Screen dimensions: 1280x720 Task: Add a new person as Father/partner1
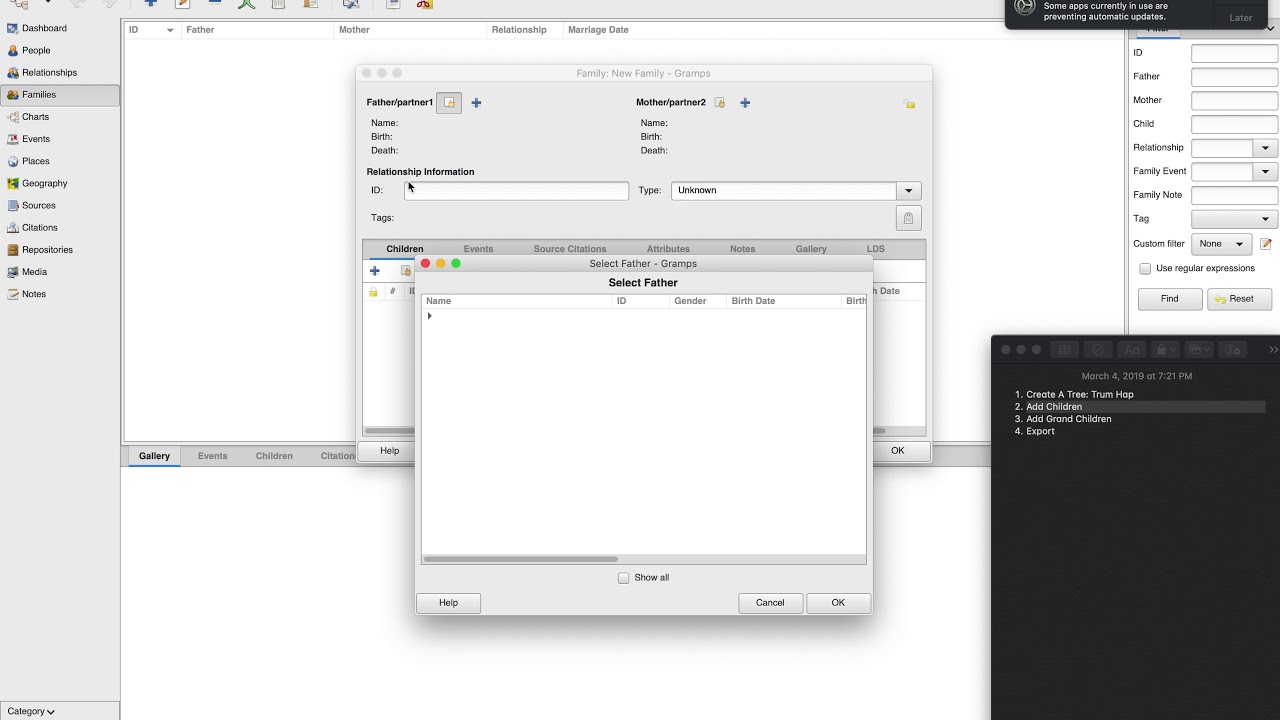click(x=476, y=103)
